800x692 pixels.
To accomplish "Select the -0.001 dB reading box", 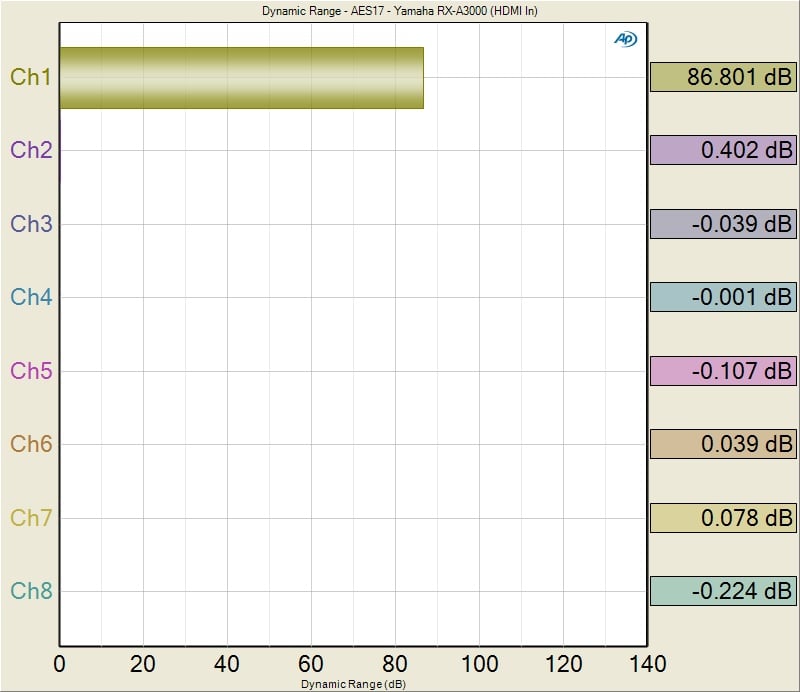I will tap(723, 297).
